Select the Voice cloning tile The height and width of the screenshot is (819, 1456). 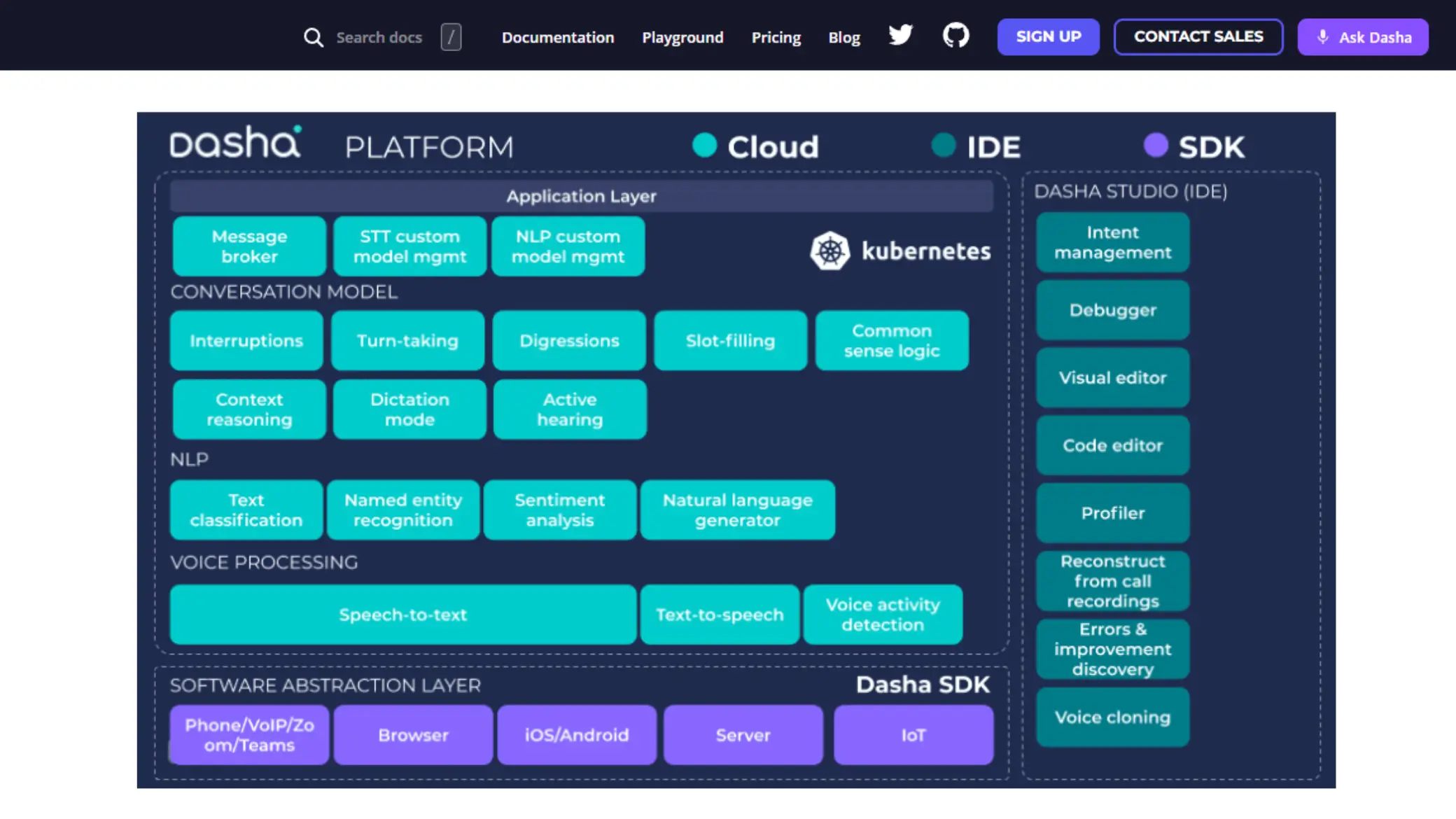point(1112,717)
